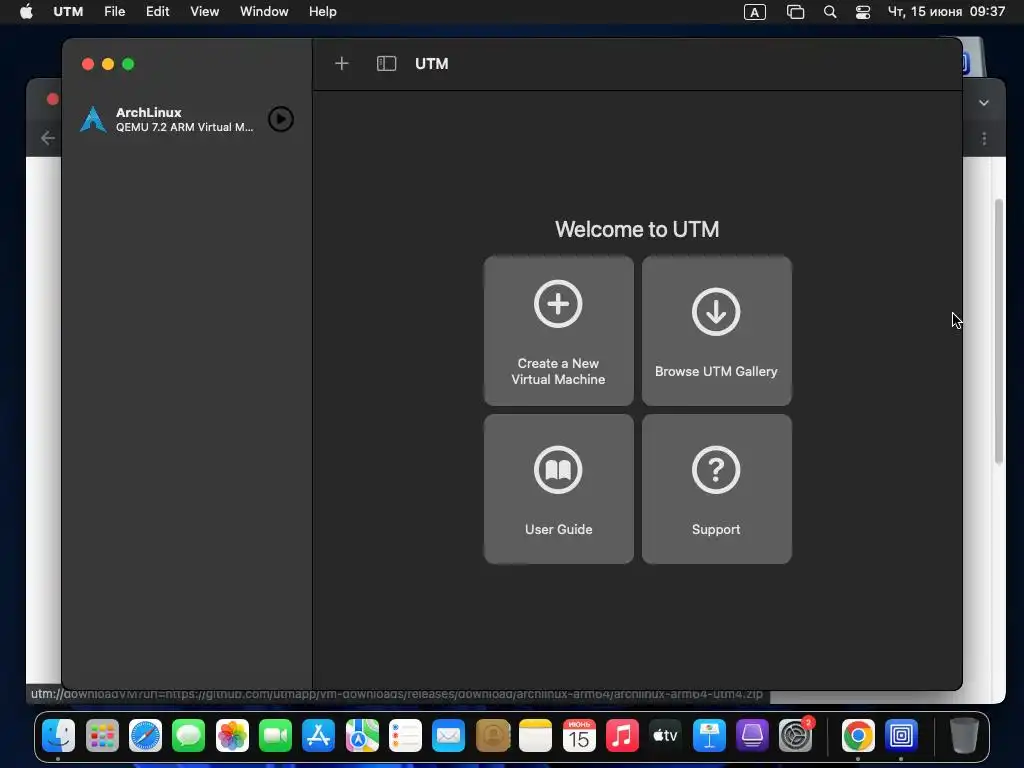Open the User Guide
Screen dimensions: 1024x768
pyautogui.click(x=558, y=488)
